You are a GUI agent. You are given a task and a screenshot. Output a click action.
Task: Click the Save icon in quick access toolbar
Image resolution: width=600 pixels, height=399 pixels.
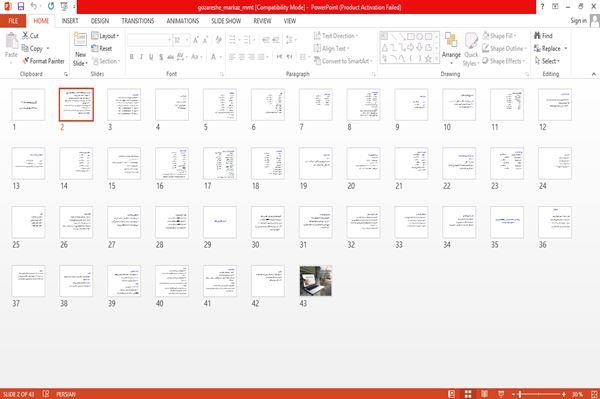coord(21,7)
